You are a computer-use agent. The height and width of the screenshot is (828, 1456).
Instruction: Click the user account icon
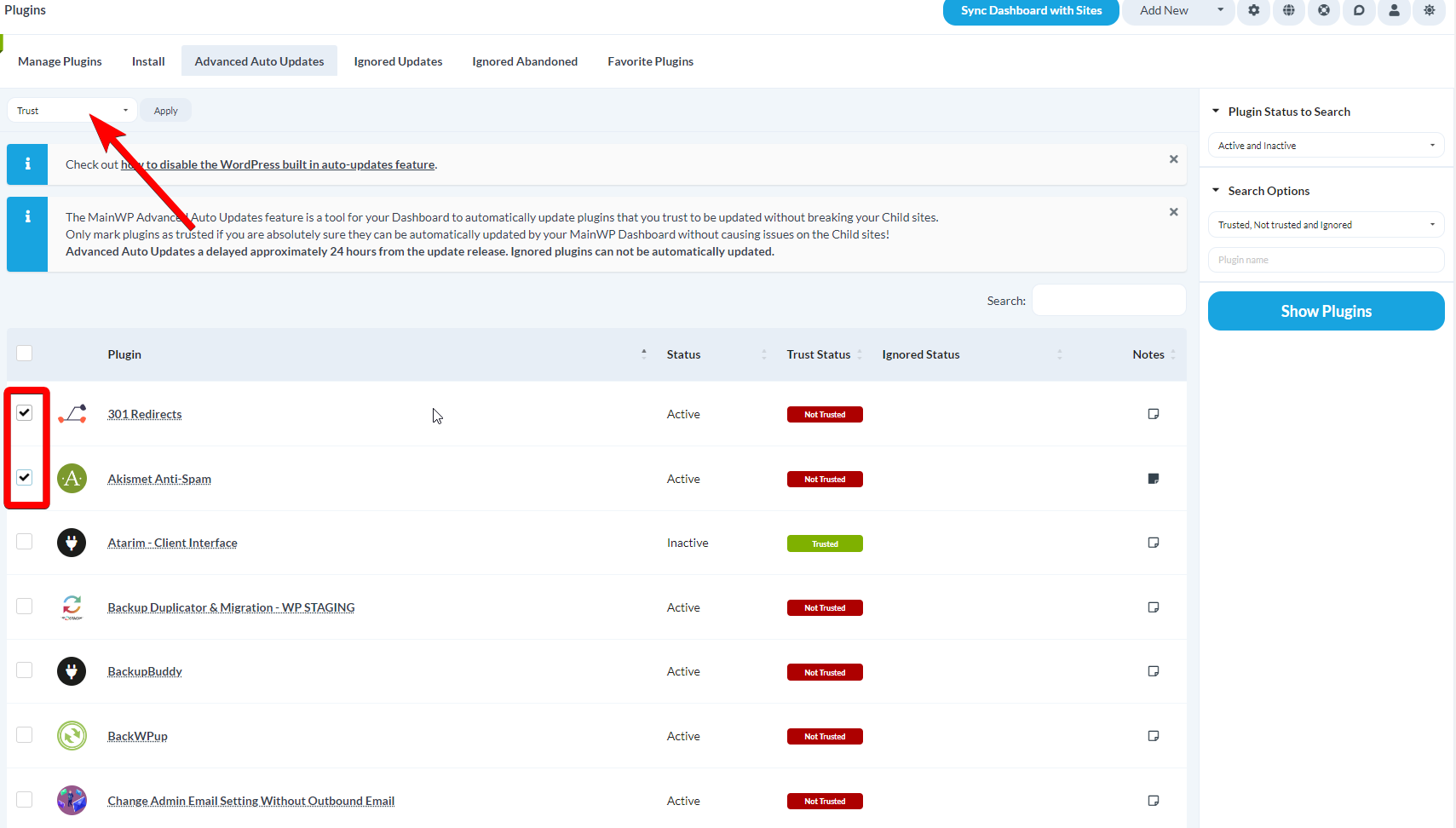pyautogui.click(x=1393, y=12)
